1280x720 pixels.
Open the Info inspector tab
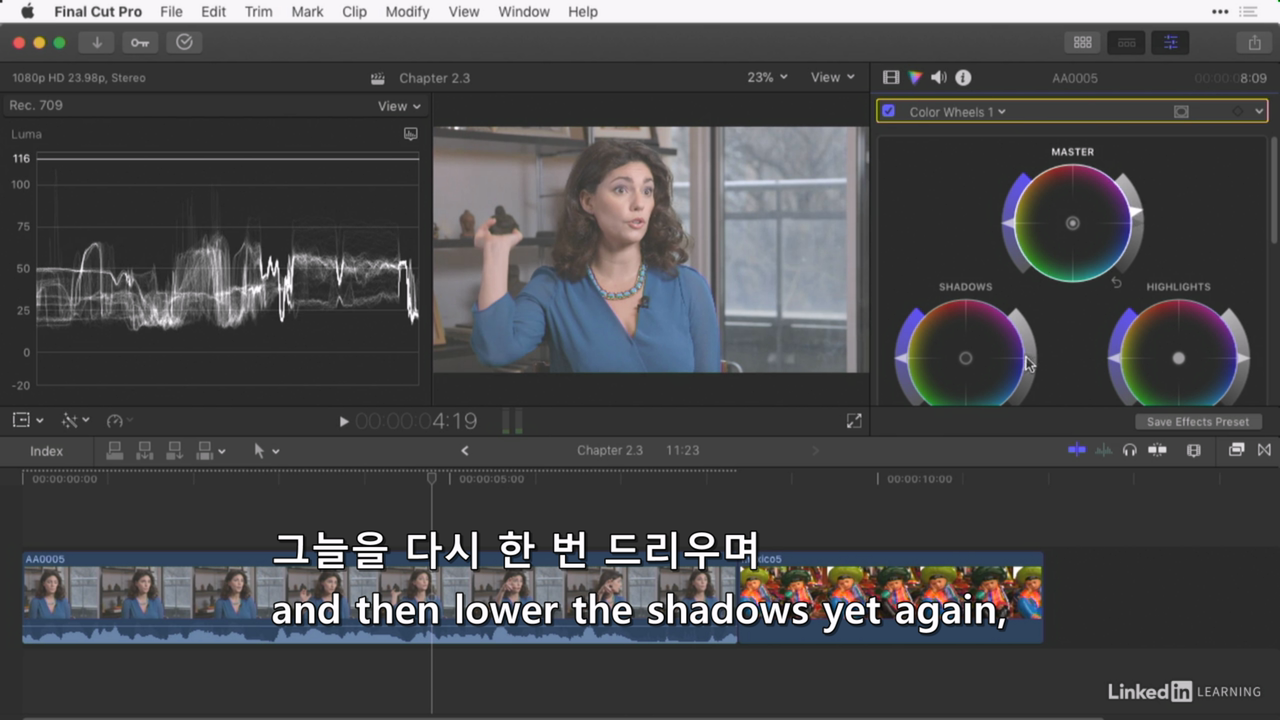[963, 77]
